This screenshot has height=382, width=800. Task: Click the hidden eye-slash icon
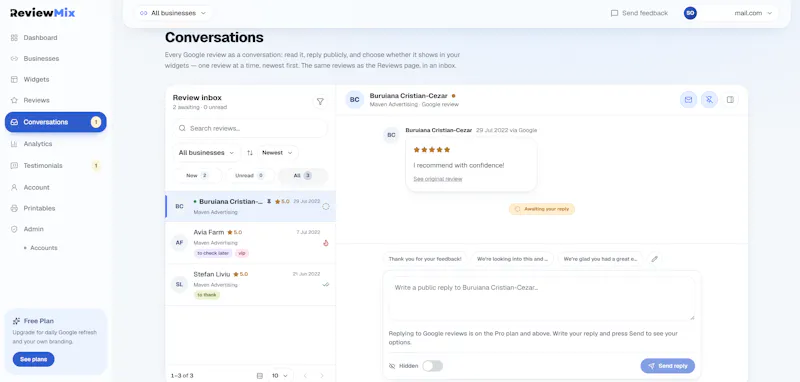tap(392, 366)
